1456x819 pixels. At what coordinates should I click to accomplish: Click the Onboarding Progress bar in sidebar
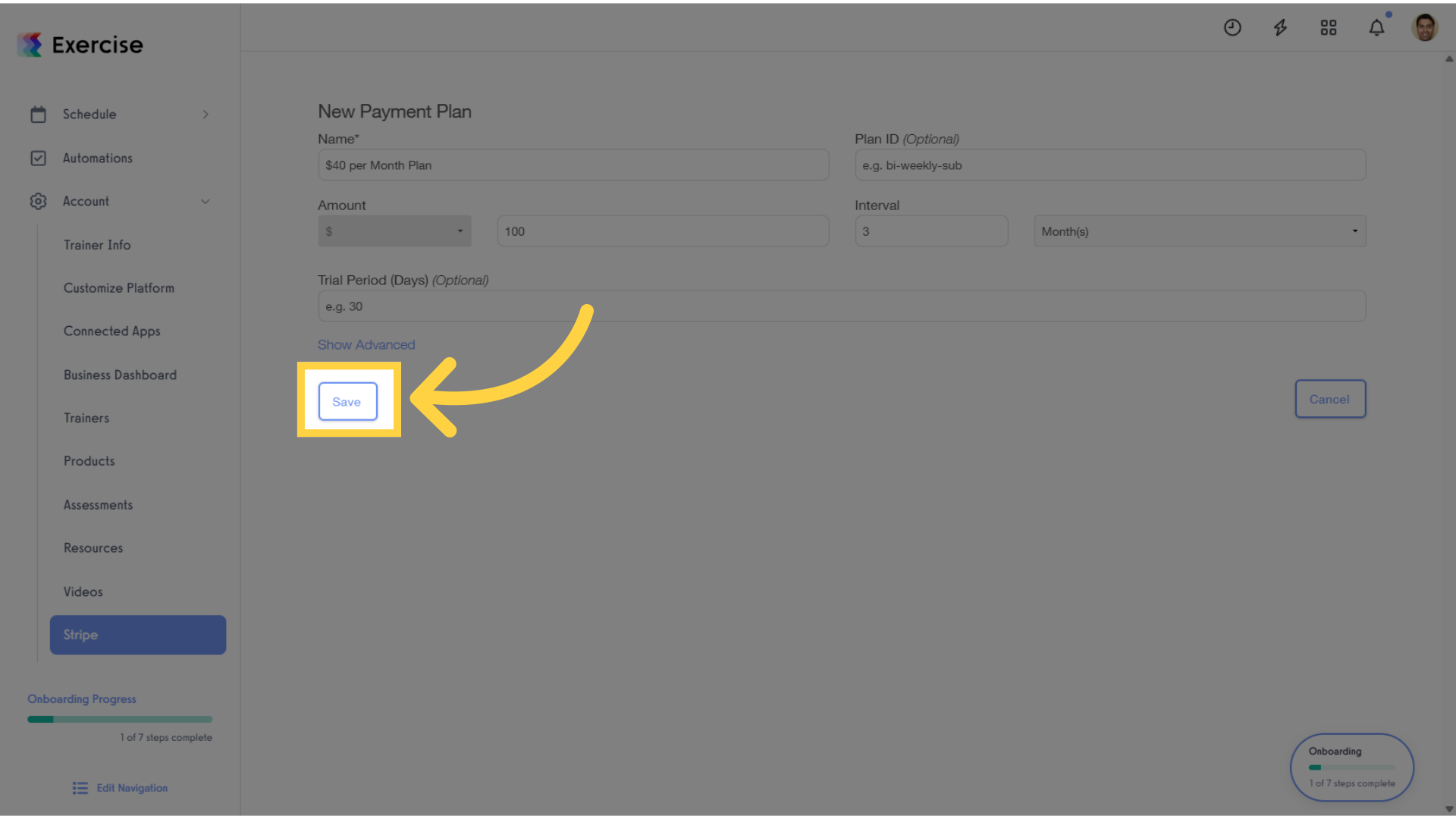(x=120, y=719)
